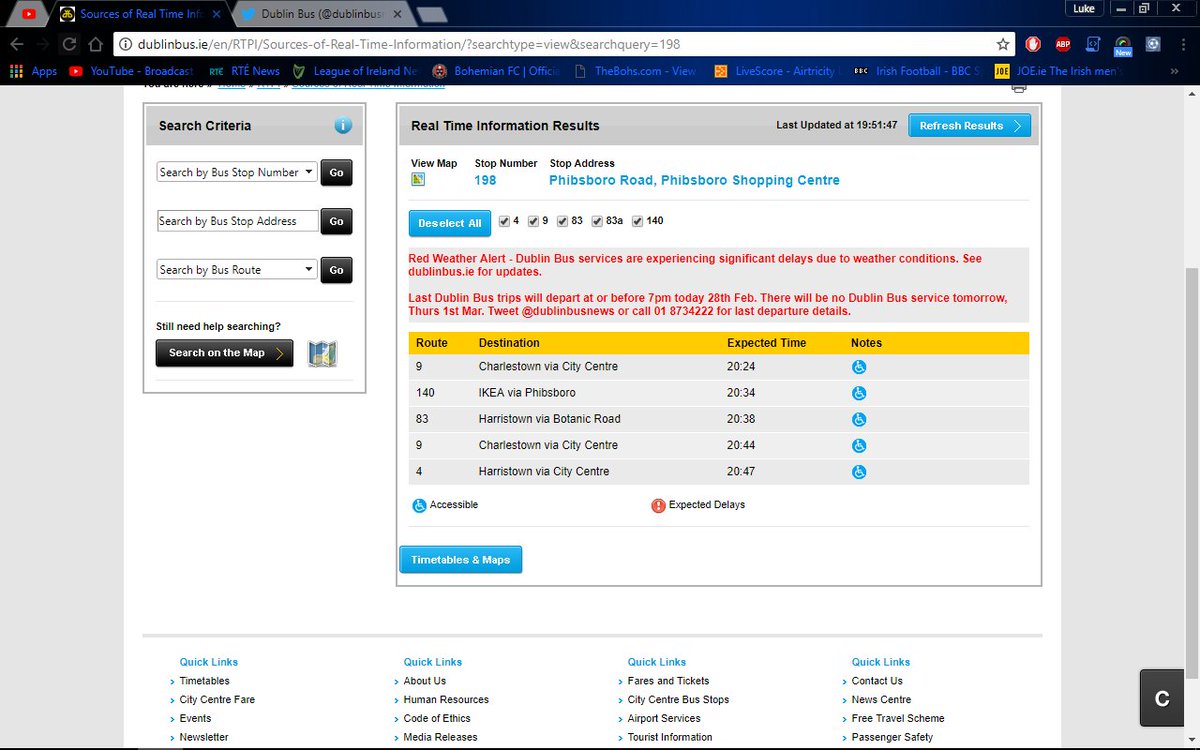Open the map icon under View Map

pos(418,180)
